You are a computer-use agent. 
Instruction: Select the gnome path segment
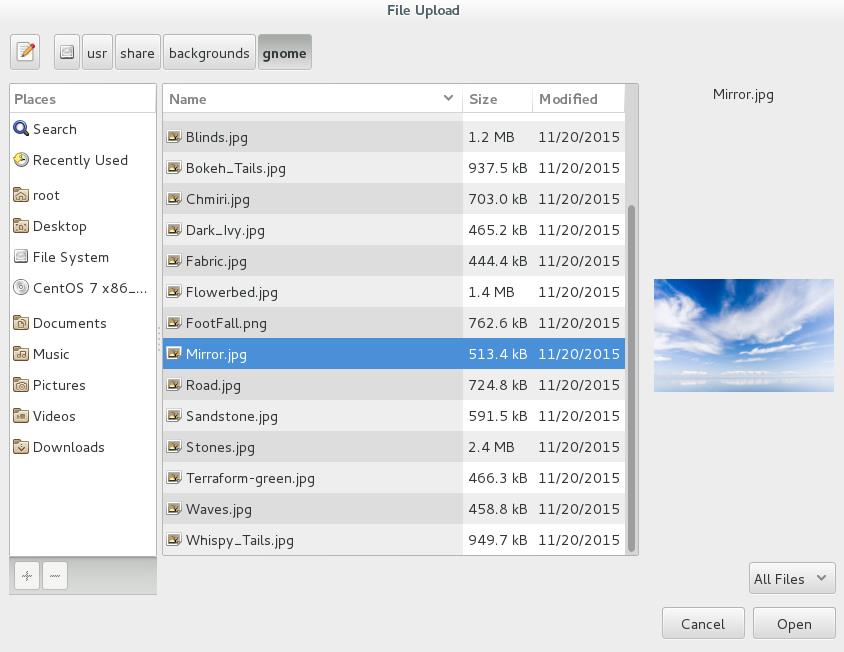(284, 52)
